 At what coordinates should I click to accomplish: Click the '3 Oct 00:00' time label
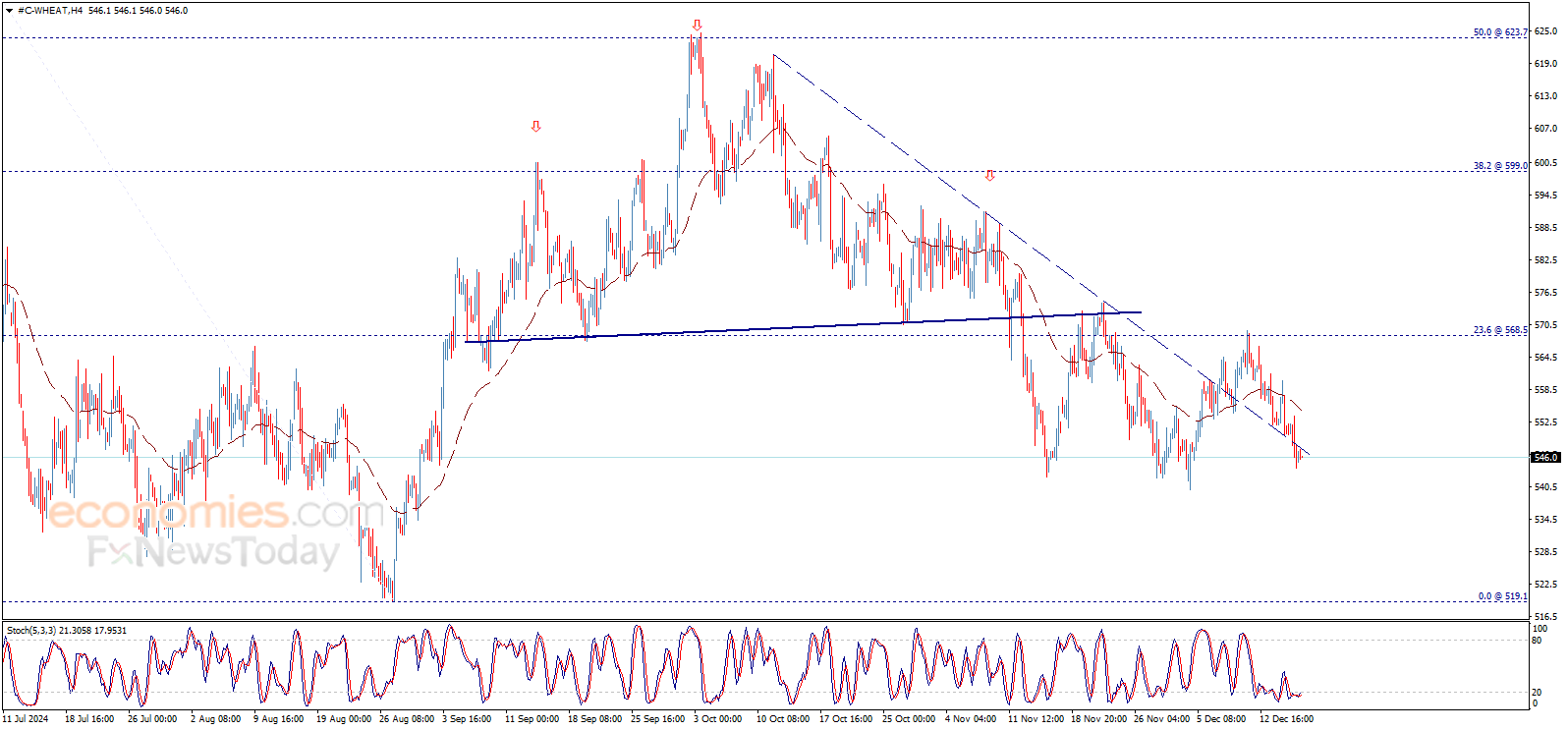pos(718,719)
